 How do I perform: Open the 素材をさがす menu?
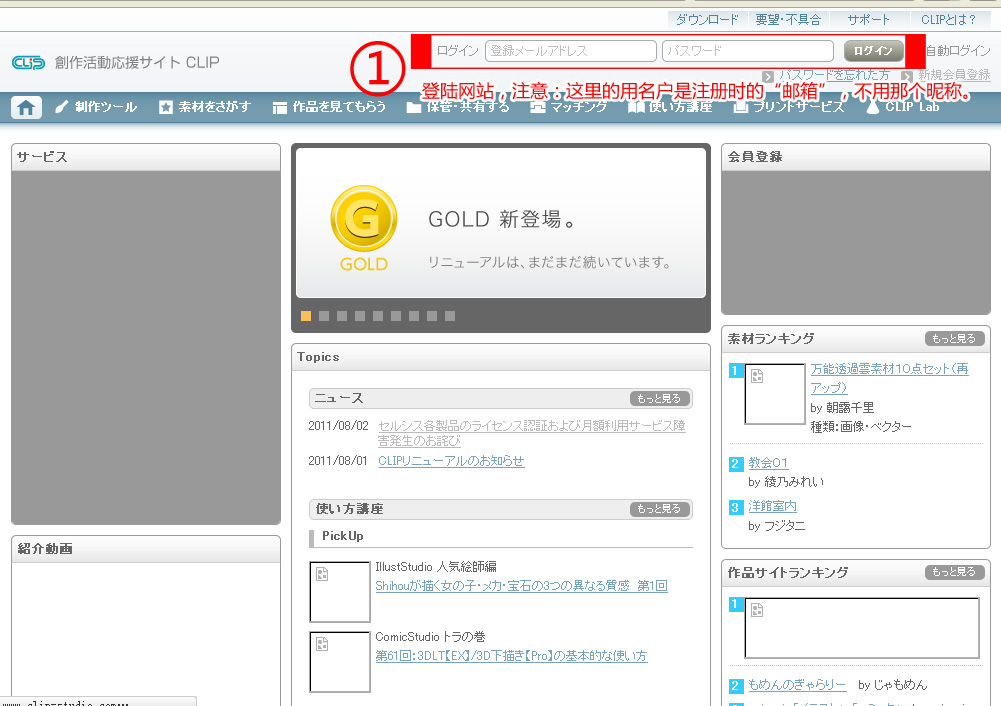tap(205, 107)
